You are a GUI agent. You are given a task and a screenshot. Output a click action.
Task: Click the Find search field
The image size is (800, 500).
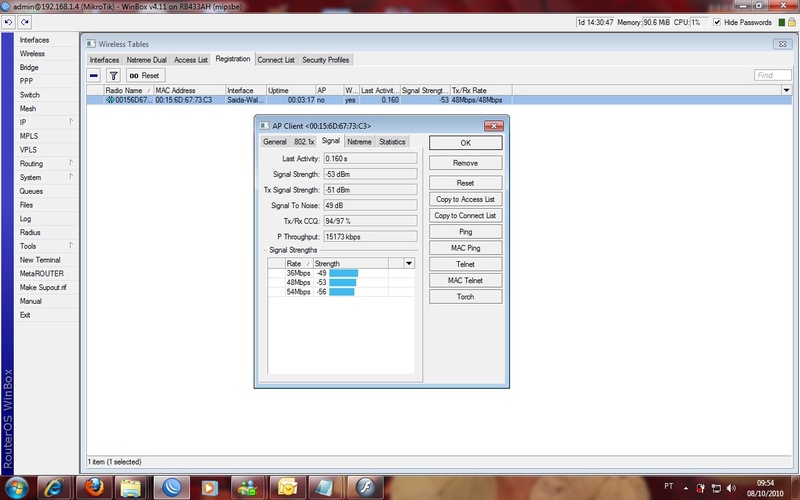(x=772, y=76)
